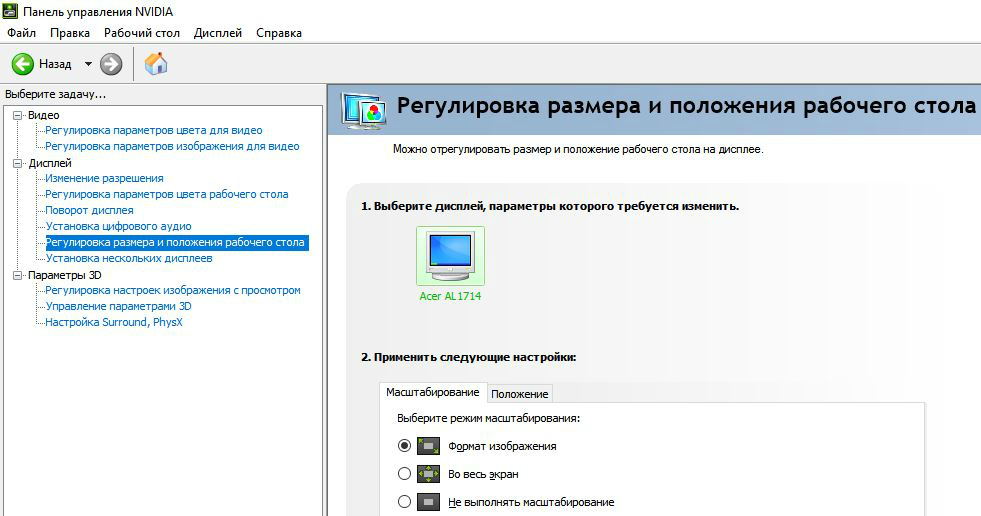Viewport: 981px width, 516px height.
Task: Open the "Управление параметрами 3D" task
Action: tap(118, 306)
